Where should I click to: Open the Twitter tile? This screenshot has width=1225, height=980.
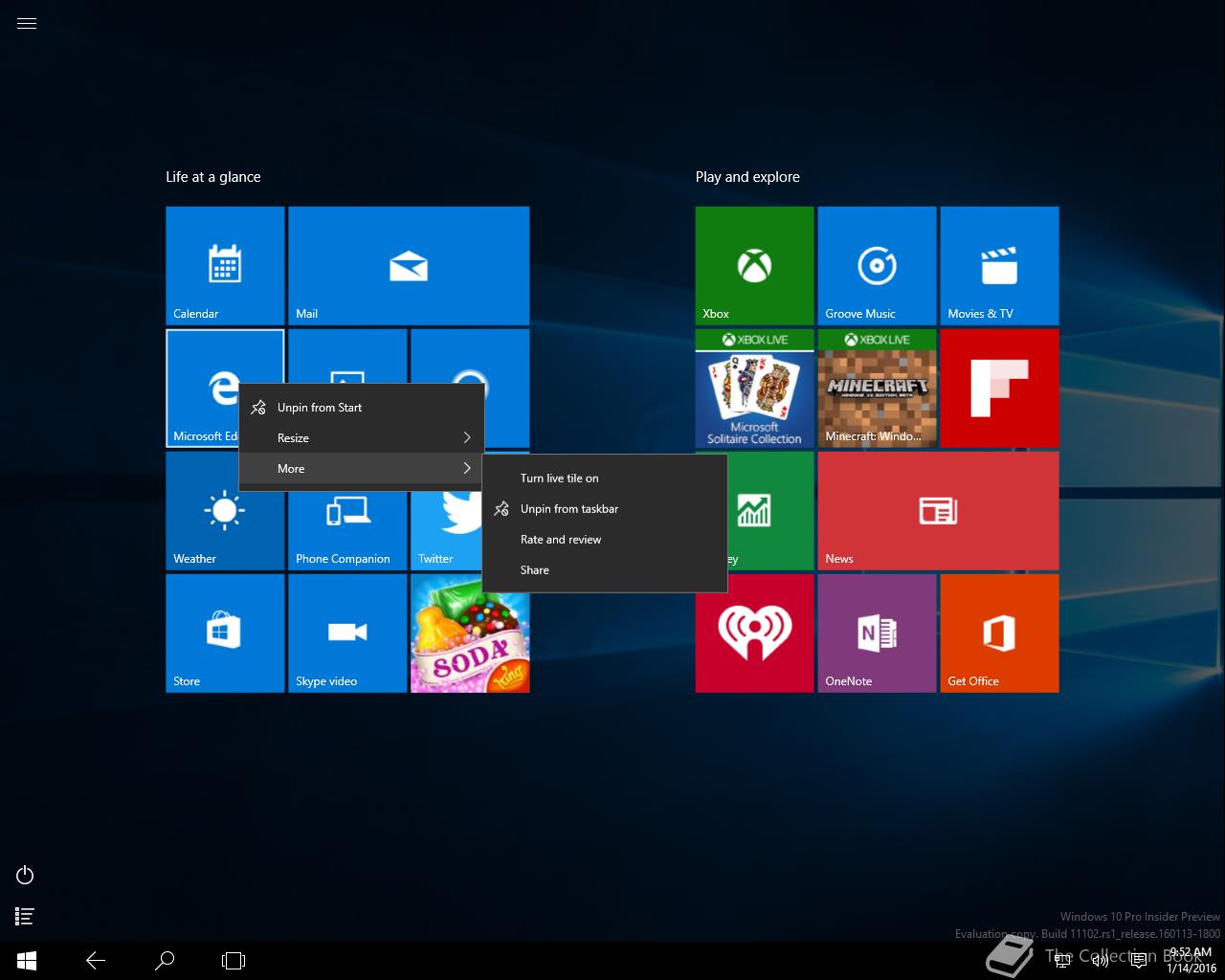446,531
